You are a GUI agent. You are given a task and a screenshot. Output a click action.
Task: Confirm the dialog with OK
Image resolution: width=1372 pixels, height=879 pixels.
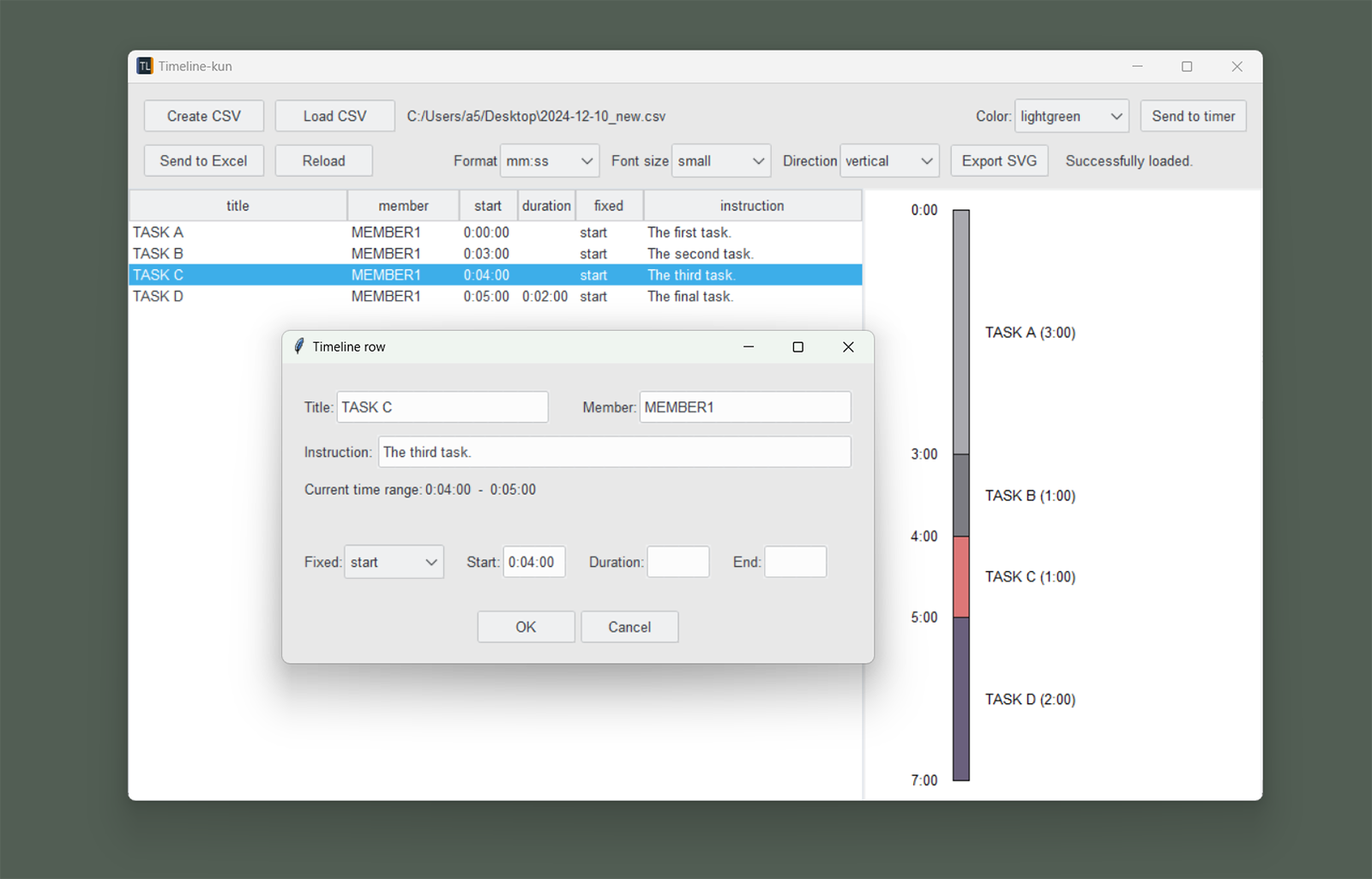point(526,627)
